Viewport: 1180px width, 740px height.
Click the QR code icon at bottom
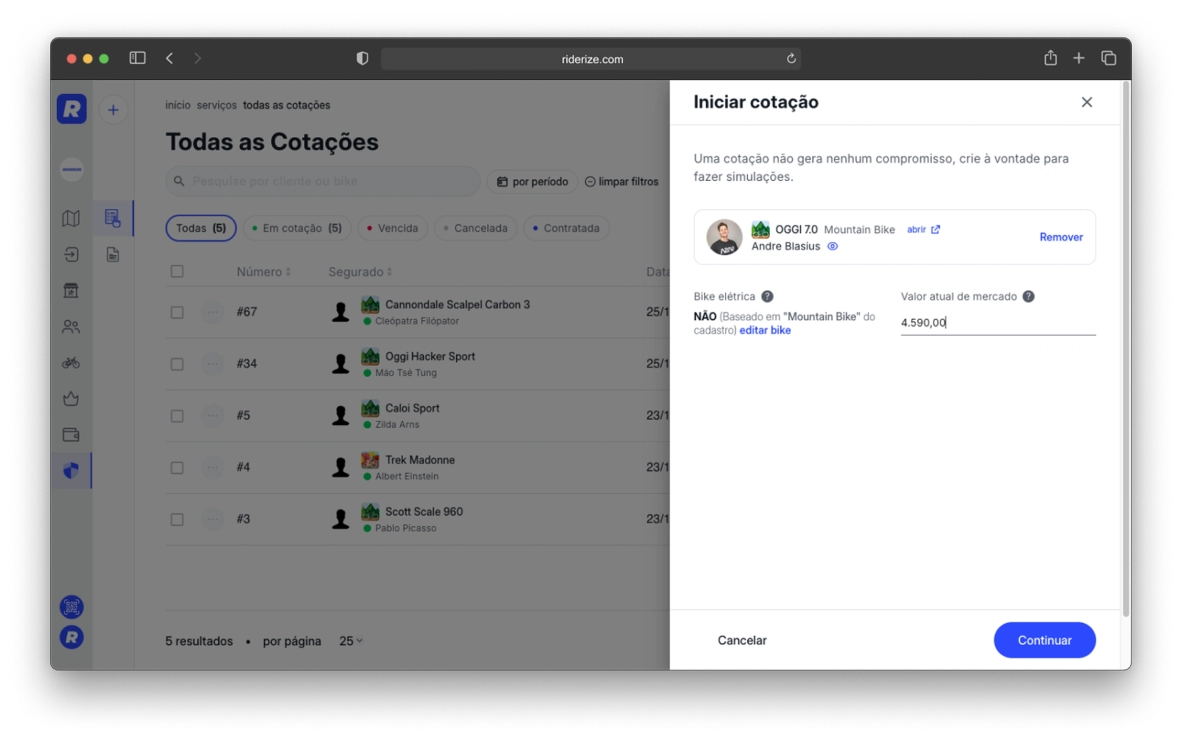71,607
